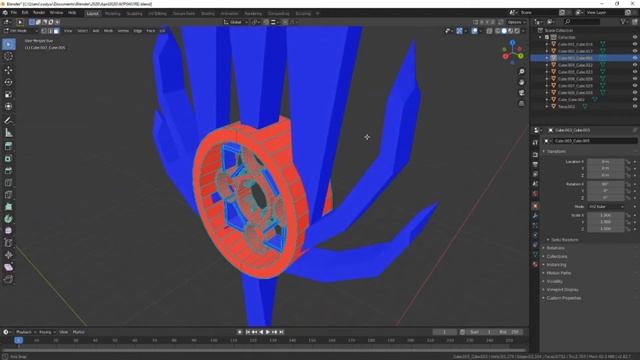Play the animation forward

268,332
